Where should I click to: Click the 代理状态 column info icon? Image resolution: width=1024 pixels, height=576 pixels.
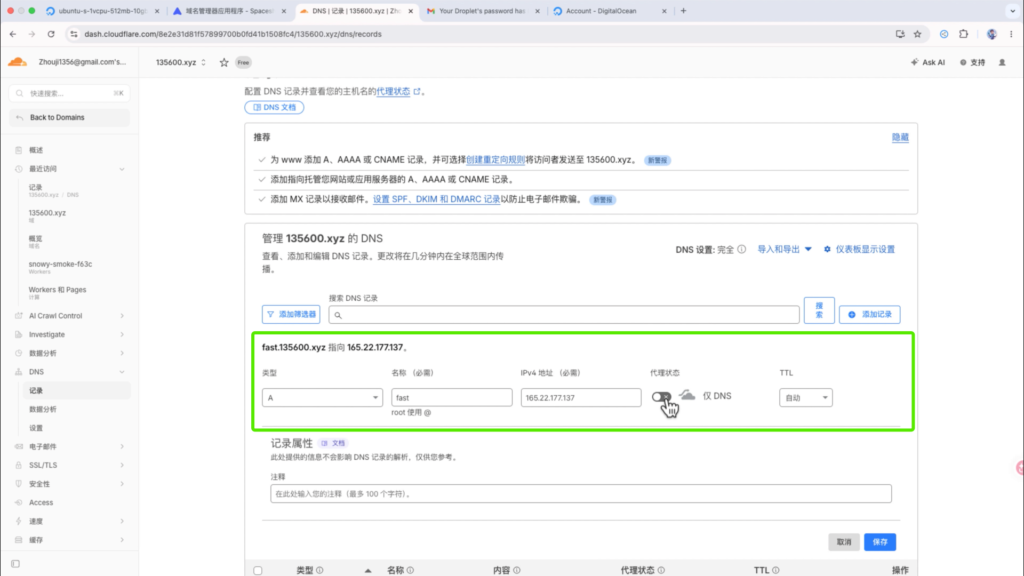tap(661, 570)
